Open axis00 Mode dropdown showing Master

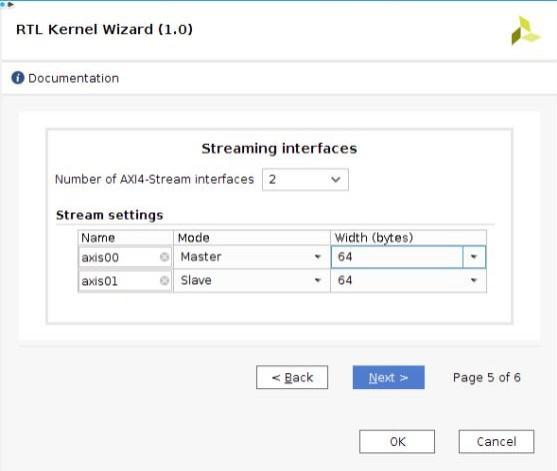pos(251,257)
